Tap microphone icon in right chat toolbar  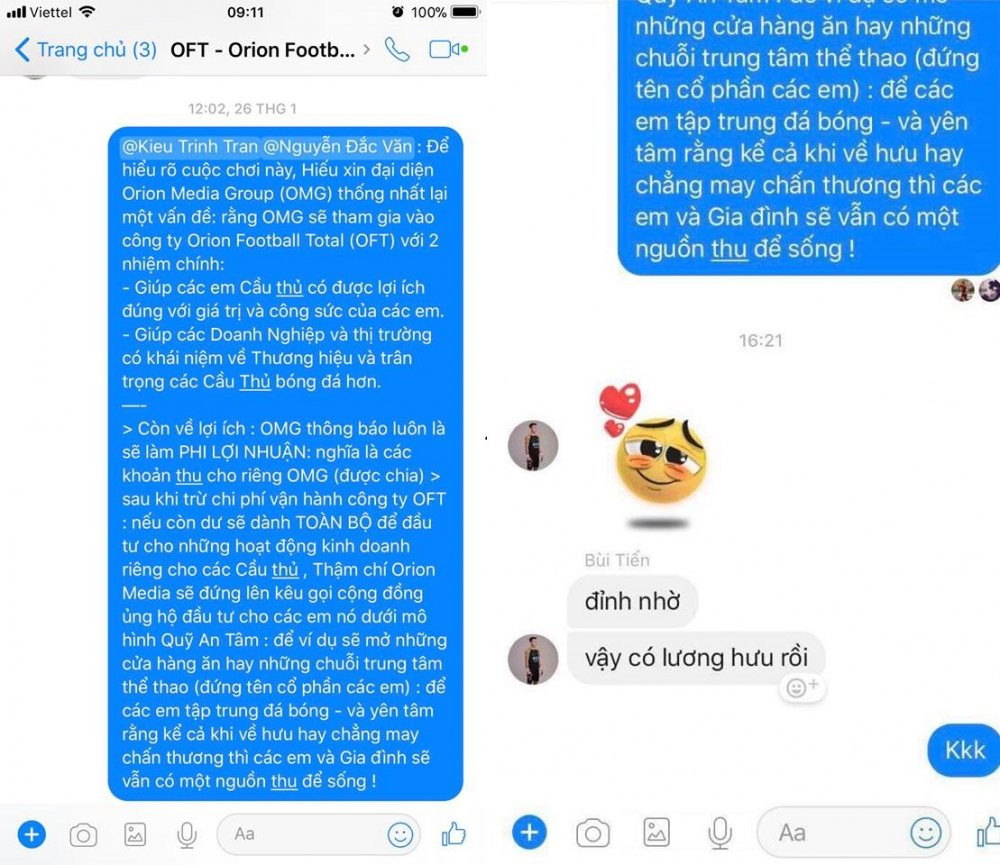point(720,832)
